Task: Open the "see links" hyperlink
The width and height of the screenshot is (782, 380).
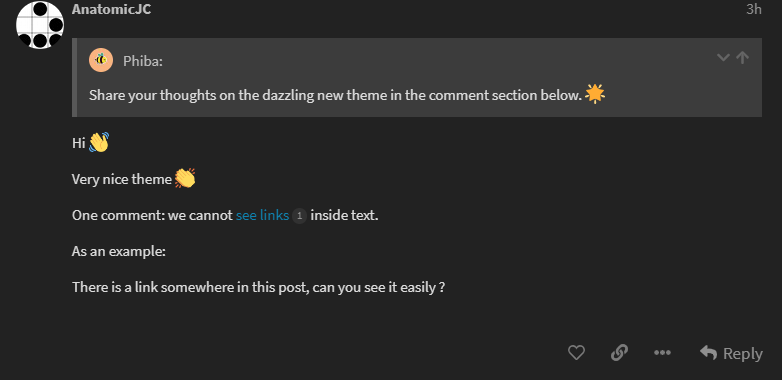Action: [x=262, y=215]
